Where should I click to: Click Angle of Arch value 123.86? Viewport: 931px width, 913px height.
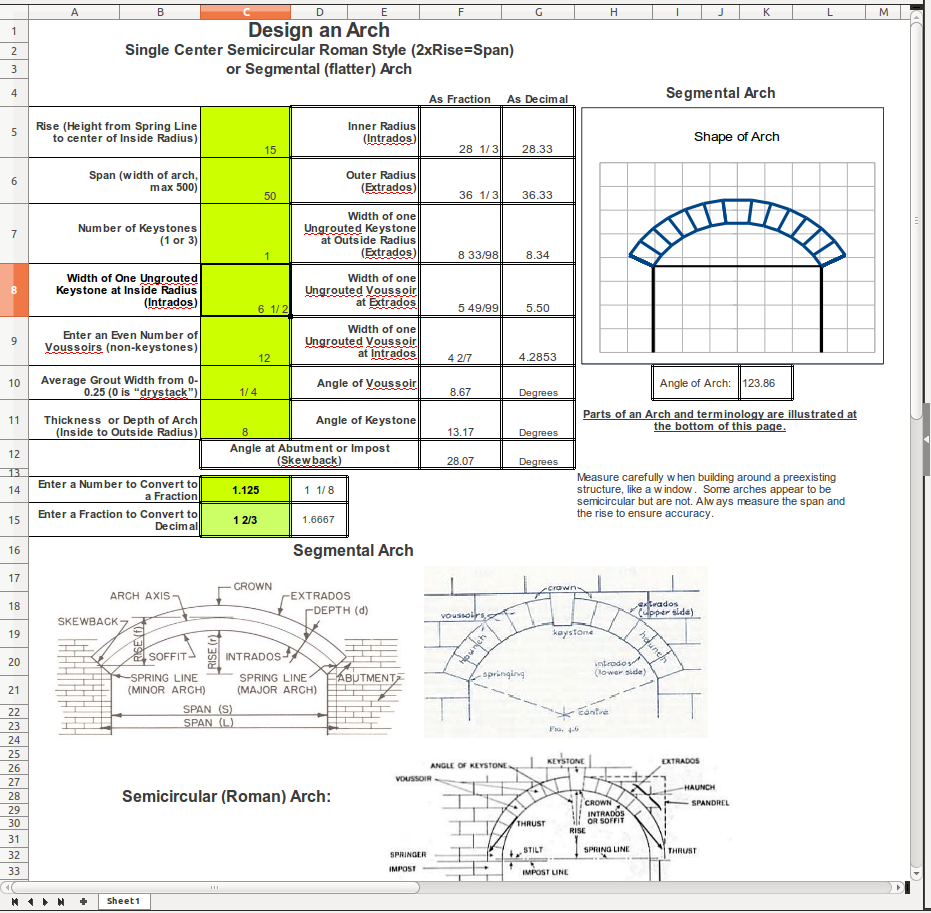pyautogui.click(x=766, y=383)
